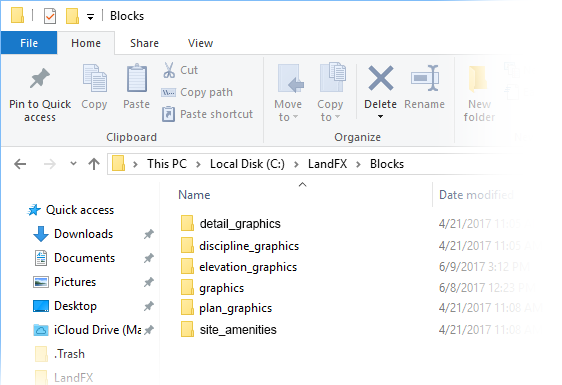Select the plan_graphics folder icon
The image size is (562, 385).
click(x=187, y=308)
